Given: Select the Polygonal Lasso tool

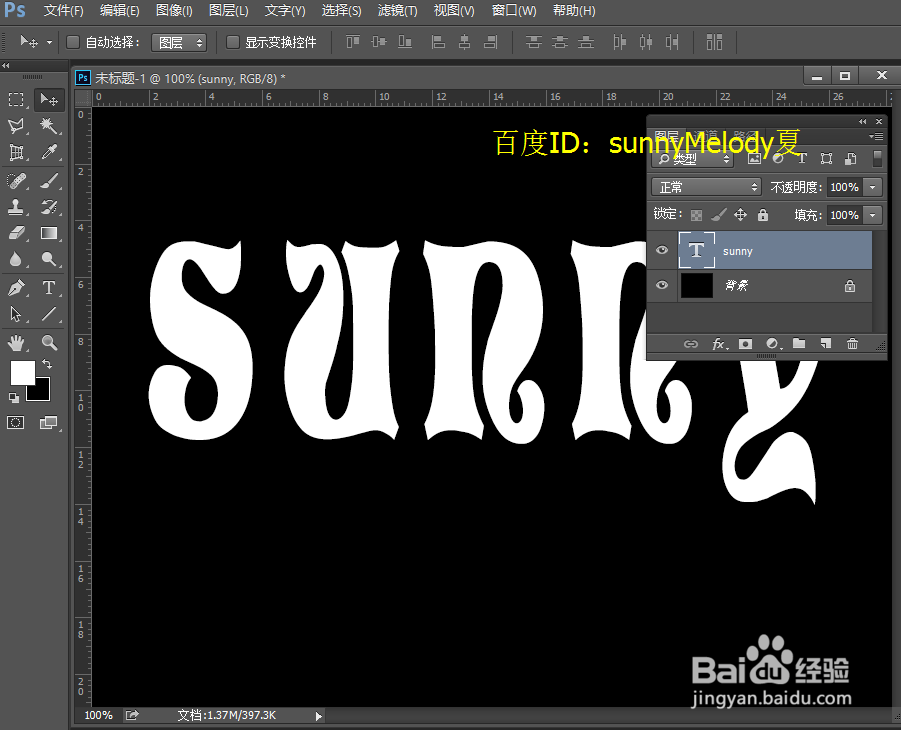Looking at the screenshot, I should [16, 126].
